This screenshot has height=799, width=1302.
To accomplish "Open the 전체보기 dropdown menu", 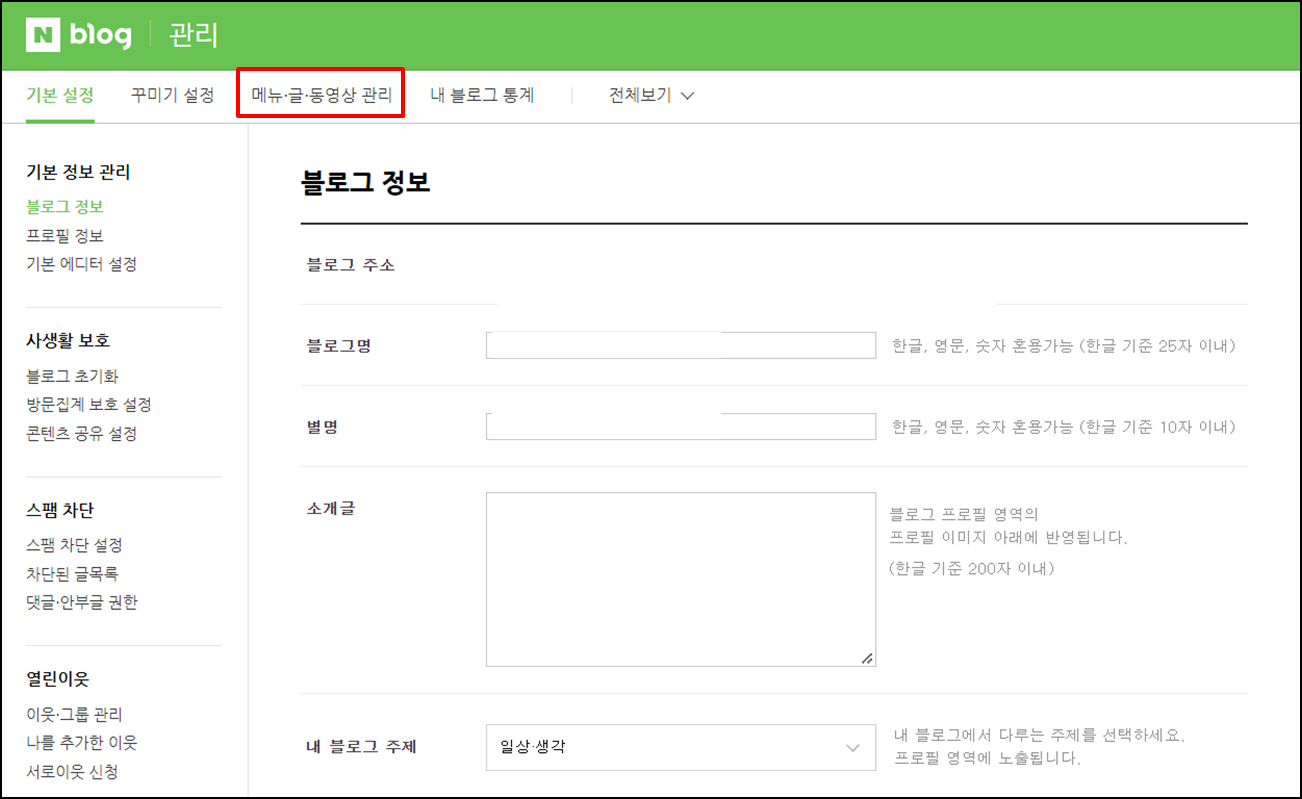I will (638, 95).
